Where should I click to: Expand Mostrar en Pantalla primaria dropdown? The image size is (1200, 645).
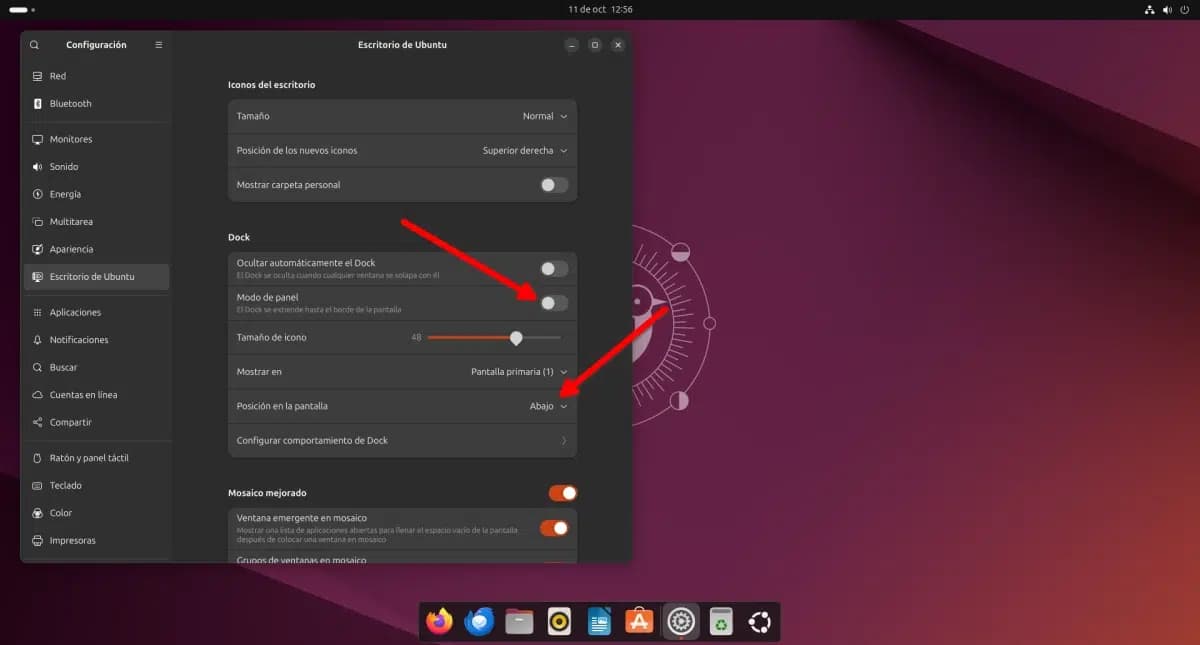coord(519,372)
